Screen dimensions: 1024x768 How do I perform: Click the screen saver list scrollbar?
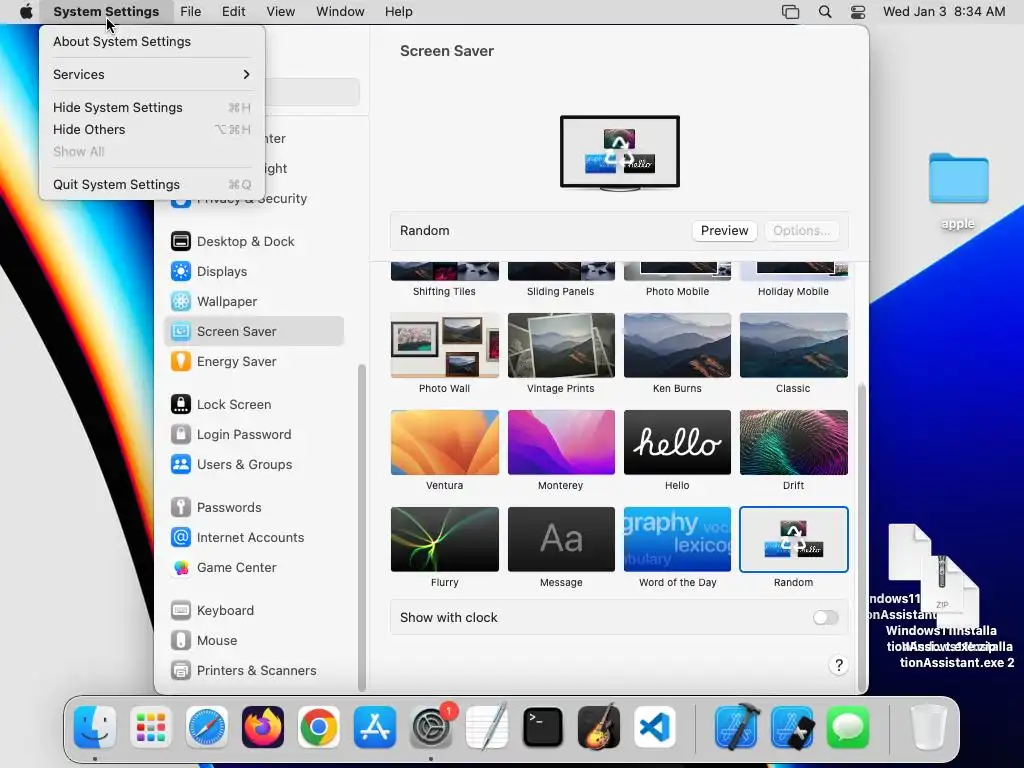point(861,536)
